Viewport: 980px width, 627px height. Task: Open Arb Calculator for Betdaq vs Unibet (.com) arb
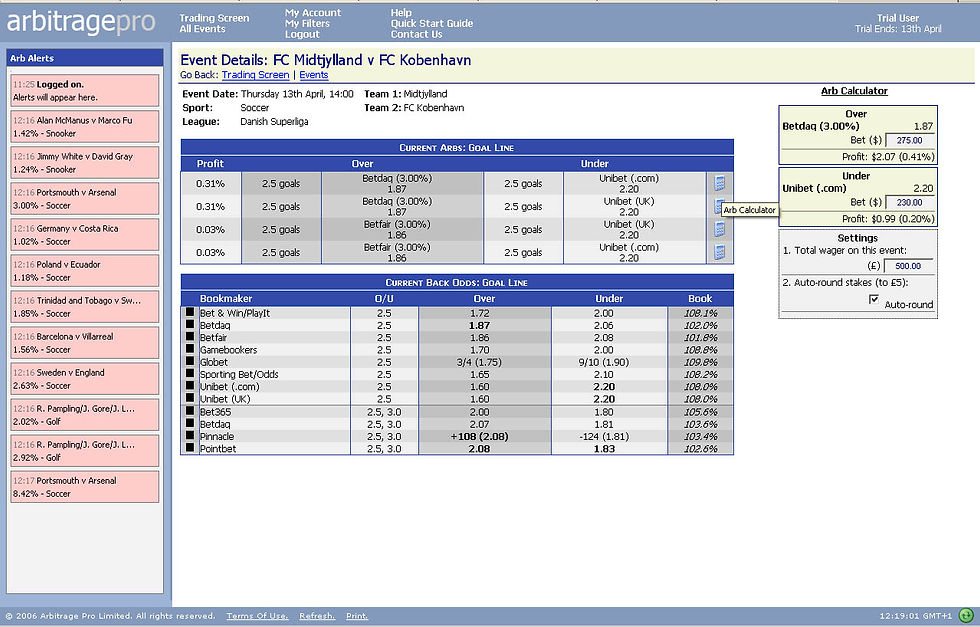[x=719, y=183]
